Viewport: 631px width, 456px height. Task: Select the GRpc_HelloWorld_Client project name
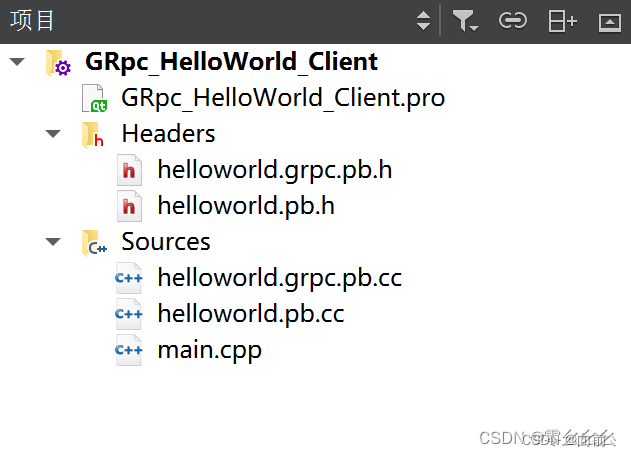point(231,62)
